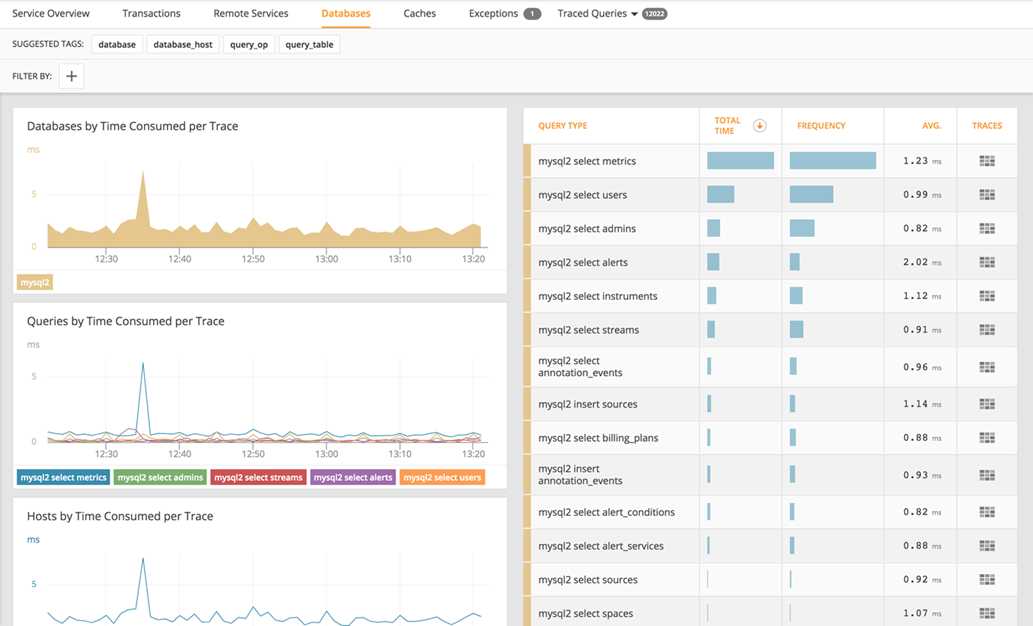
Task: Go to the Remote Services tab
Action: click(250, 13)
